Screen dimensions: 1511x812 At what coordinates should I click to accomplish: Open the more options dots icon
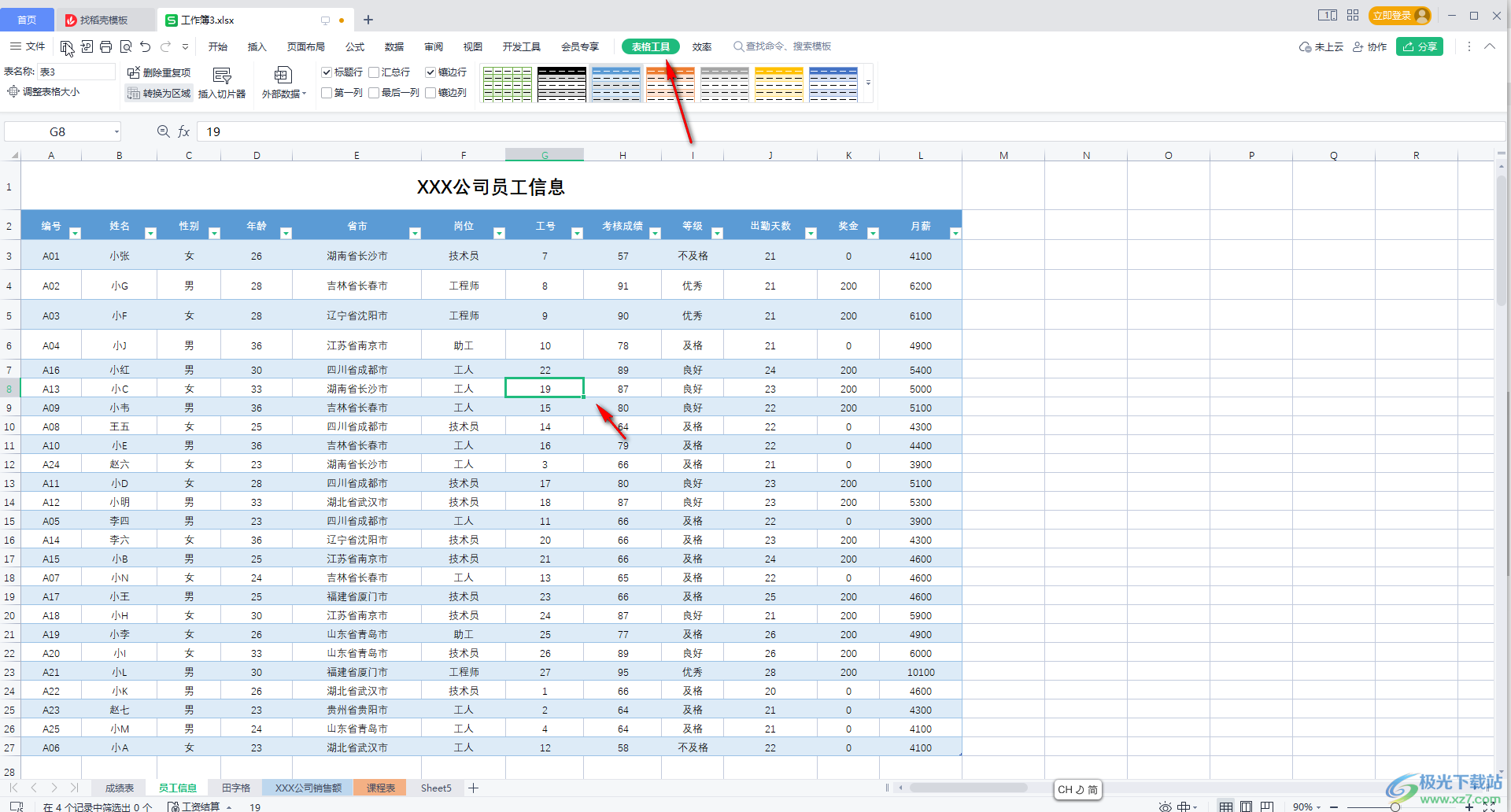(x=1469, y=47)
